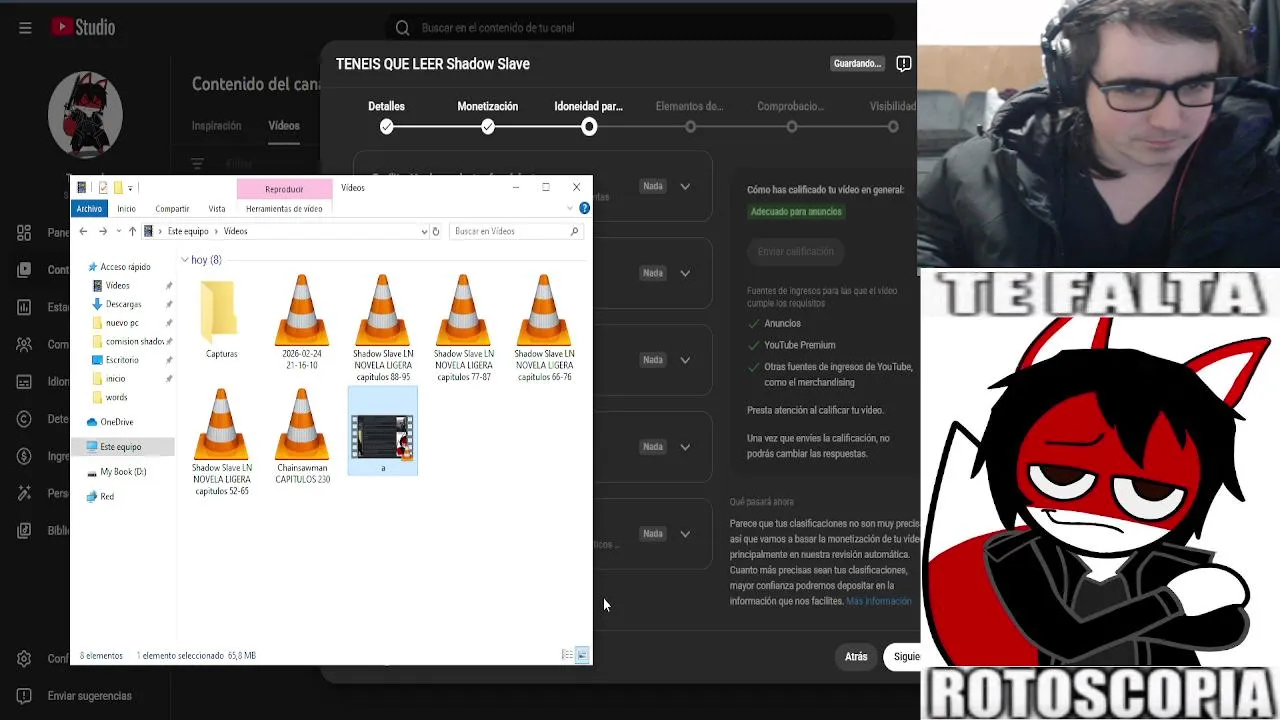
Task: Click the search magnifier in Explorer
Action: (x=574, y=231)
